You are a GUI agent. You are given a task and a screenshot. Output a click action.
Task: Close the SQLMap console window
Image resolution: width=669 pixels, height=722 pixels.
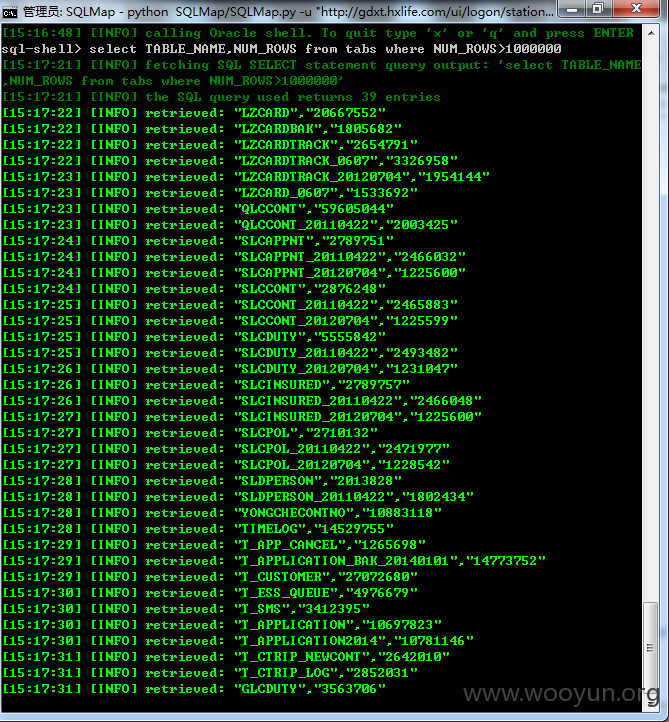point(636,9)
